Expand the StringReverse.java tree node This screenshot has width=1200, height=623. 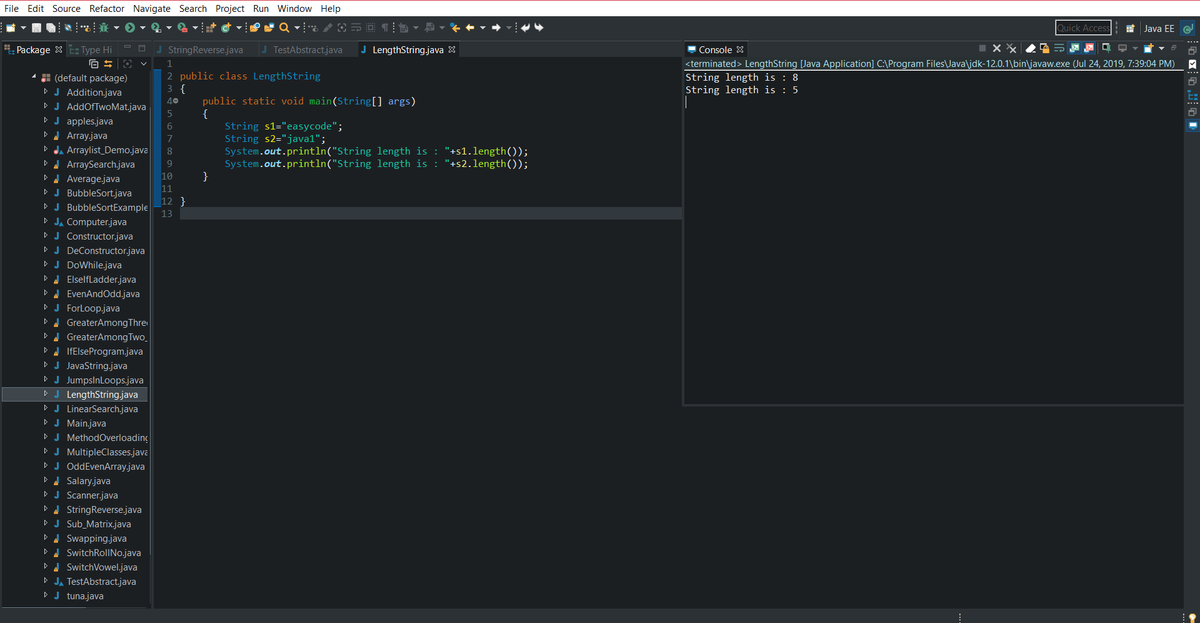click(45, 510)
